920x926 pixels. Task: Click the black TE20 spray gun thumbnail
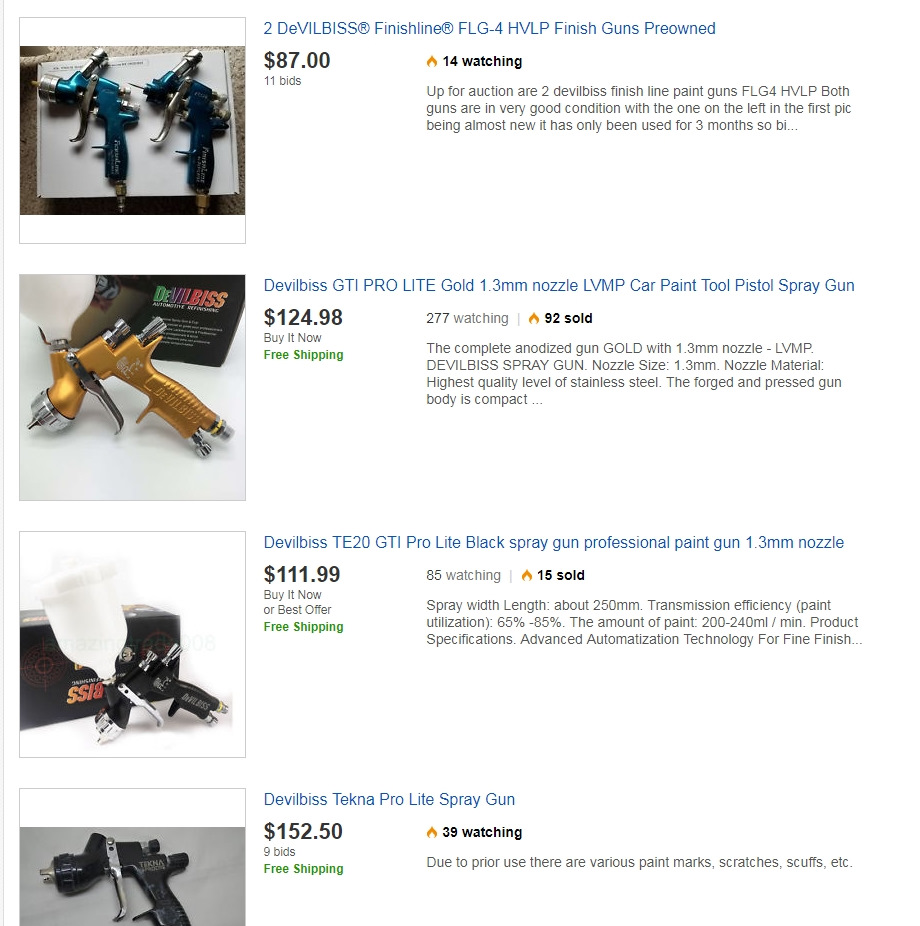[132, 644]
